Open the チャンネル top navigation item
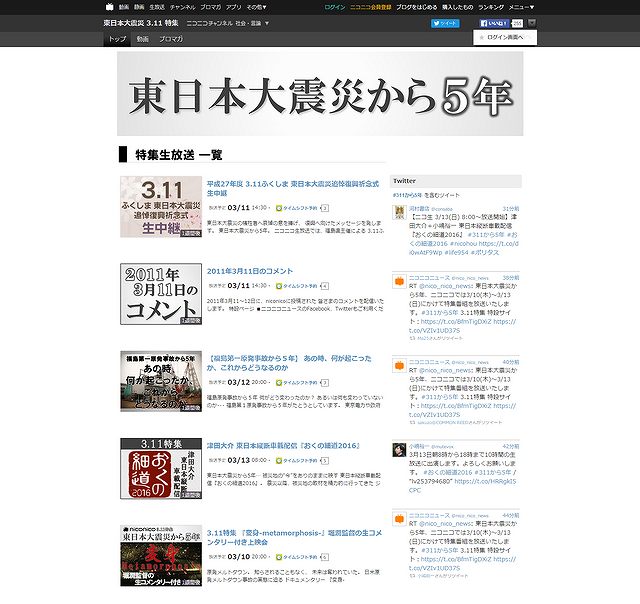Image resolution: width=640 pixels, height=604 pixels. coord(182,7)
